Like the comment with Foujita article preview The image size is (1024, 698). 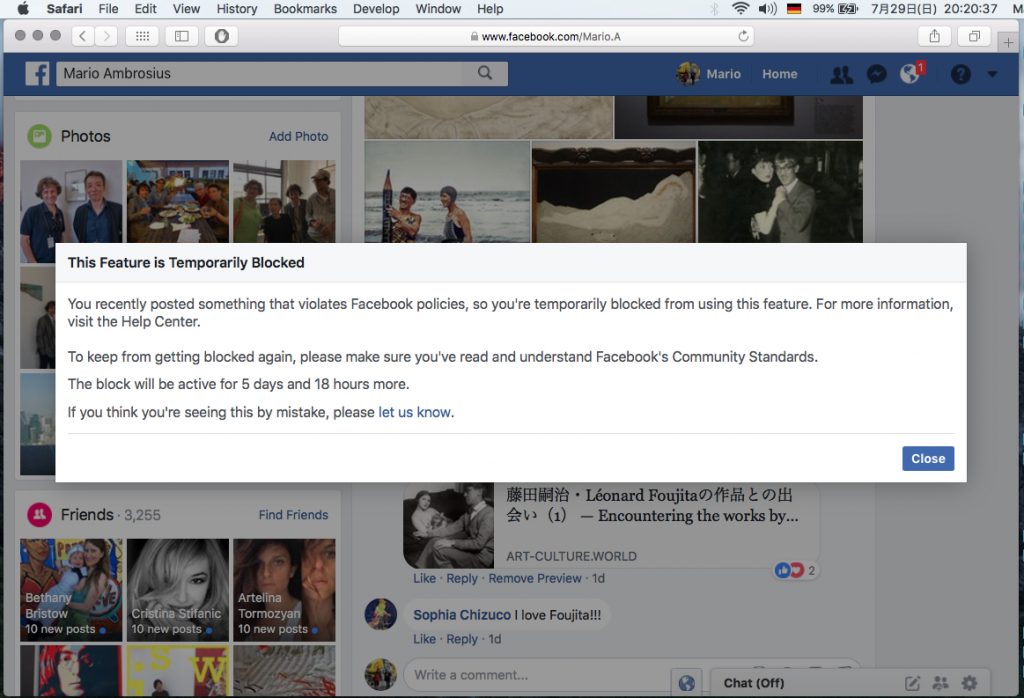coord(424,578)
